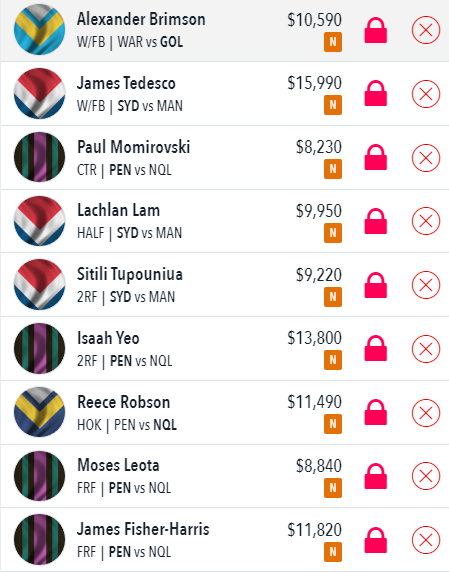
Task: Click orange N badge under $13,800
Action: click(333, 360)
